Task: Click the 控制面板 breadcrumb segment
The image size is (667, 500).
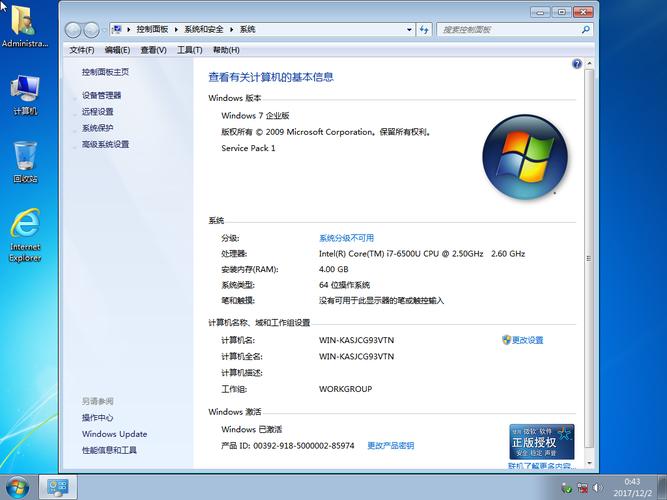Action: coord(152,29)
